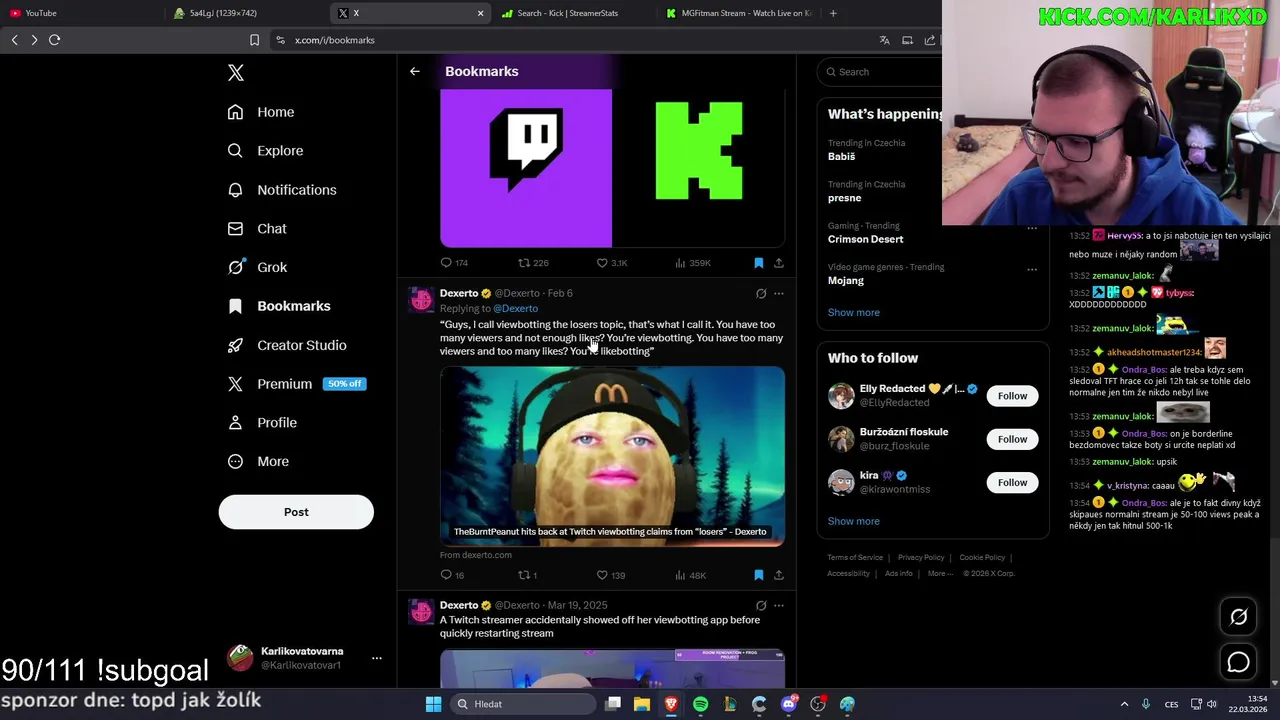This screenshot has height=720, width=1280.
Task: Open Terms of Service link
Action: tap(855, 557)
